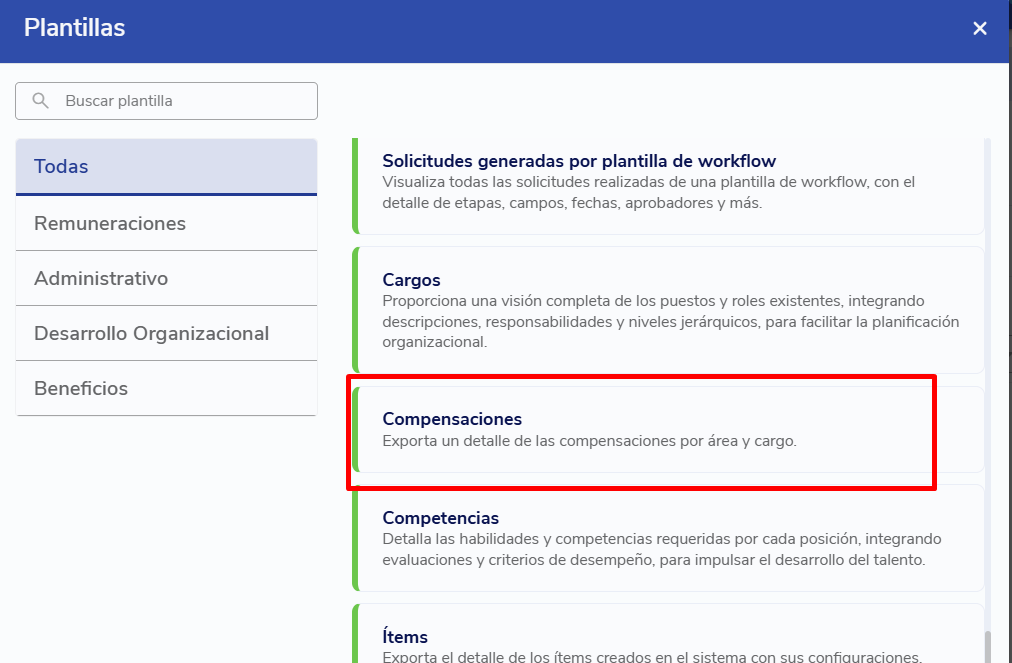The height and width of the screenshot is (663, 1012).
Task: Pick the Ítems template title
Action: click(405, 637)
